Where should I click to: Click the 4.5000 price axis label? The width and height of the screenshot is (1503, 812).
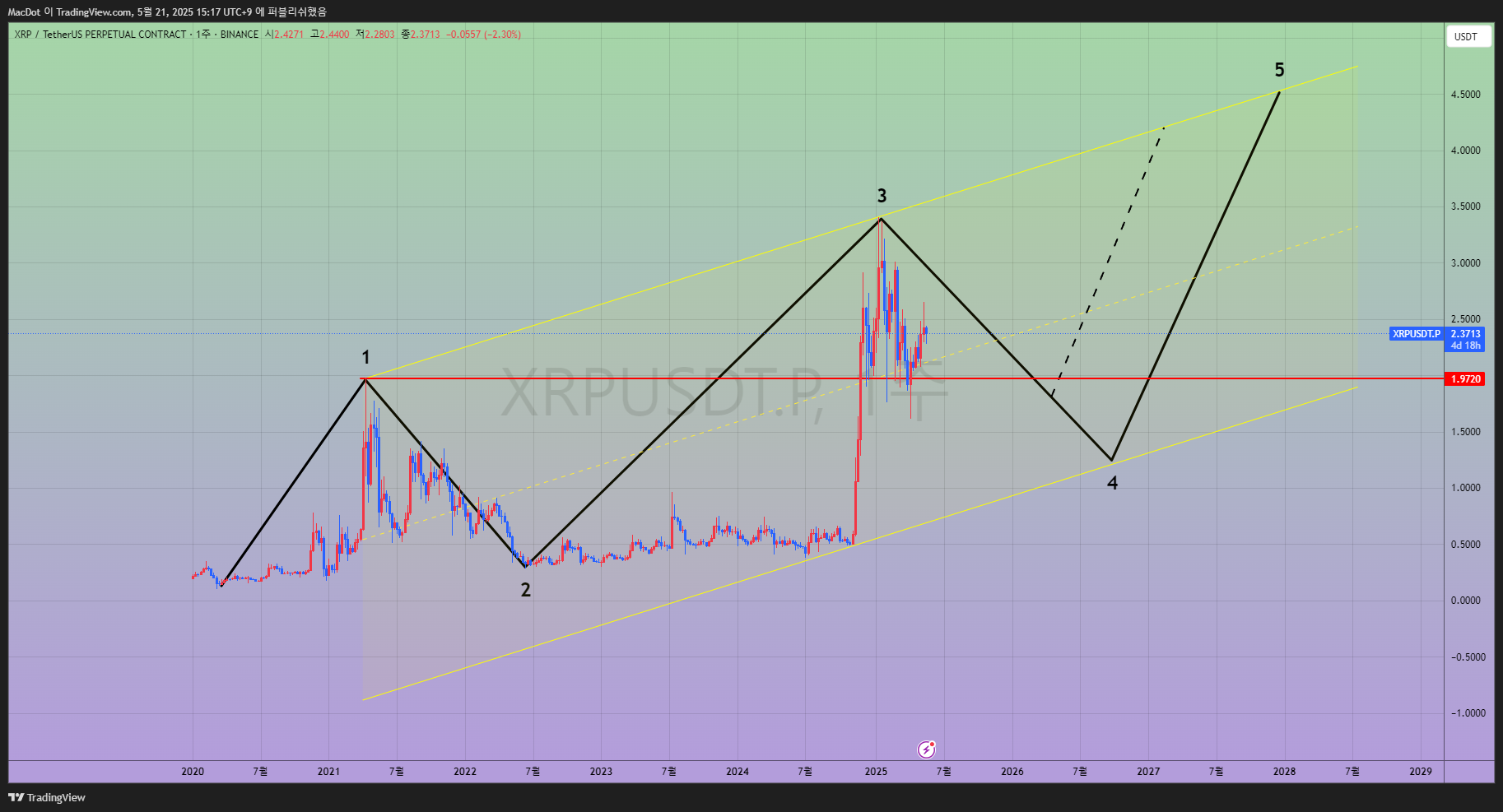[x=1465, y=95]
